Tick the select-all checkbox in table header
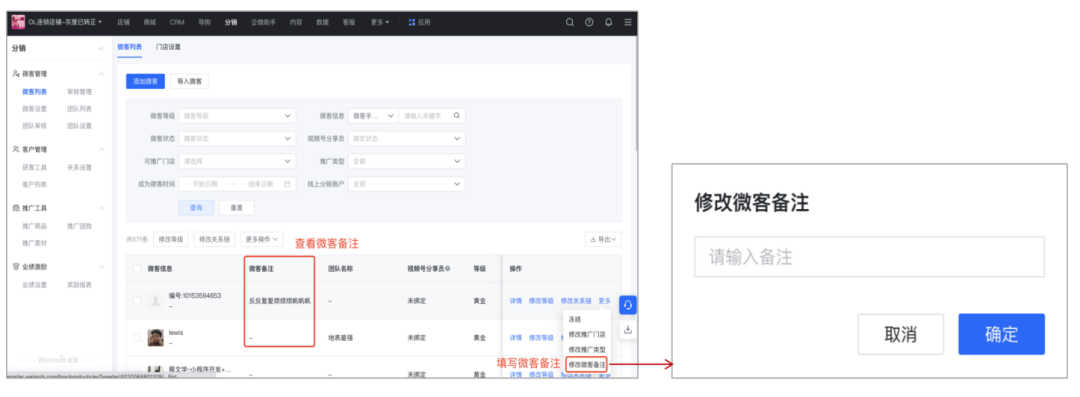This screenshot has height=397, width=1080. [x=136, y=269]
